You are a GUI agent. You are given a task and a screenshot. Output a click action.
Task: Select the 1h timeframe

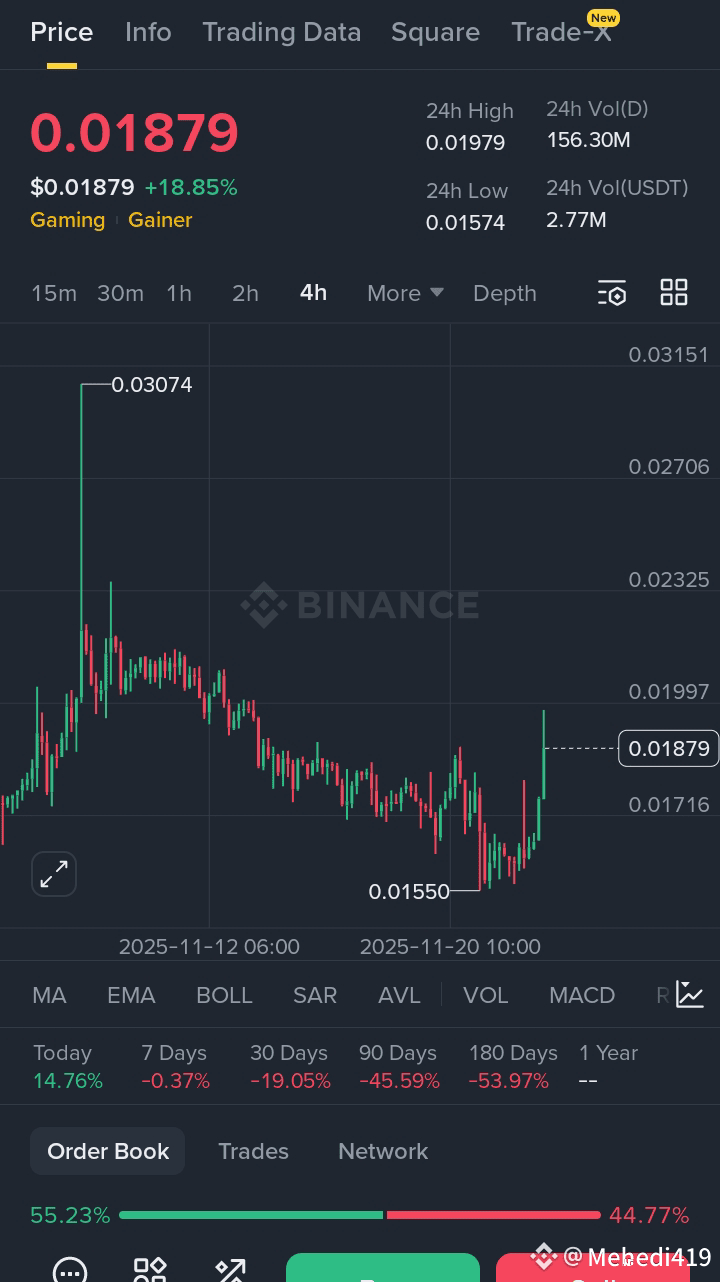[179, 293]
